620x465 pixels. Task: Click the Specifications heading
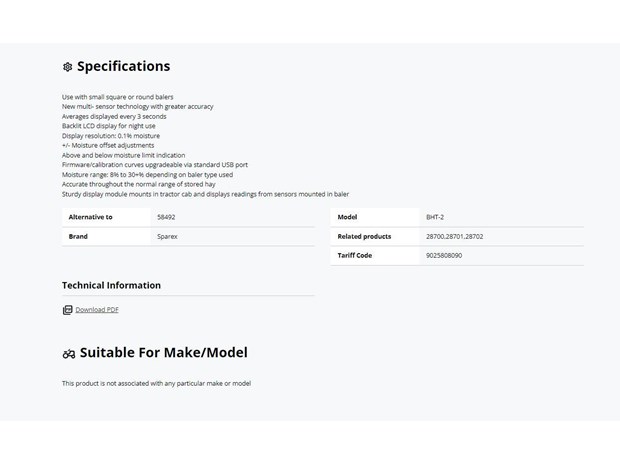(123, 66)
